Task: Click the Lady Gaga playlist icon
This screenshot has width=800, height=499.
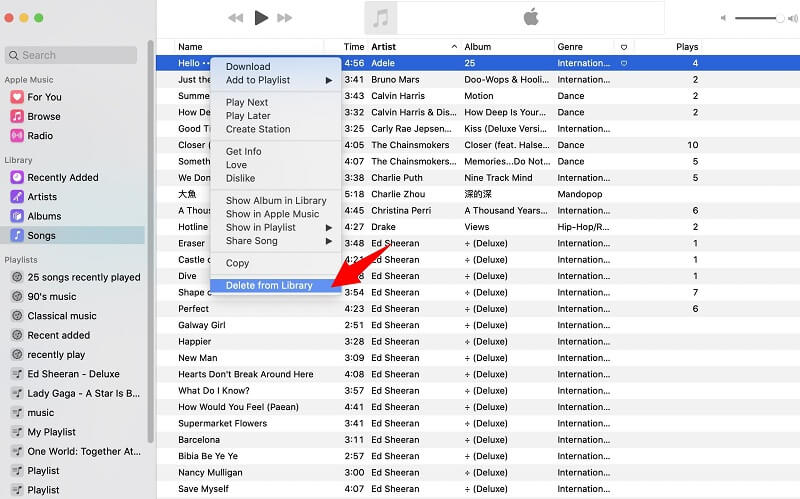Action: pos(17,393)
